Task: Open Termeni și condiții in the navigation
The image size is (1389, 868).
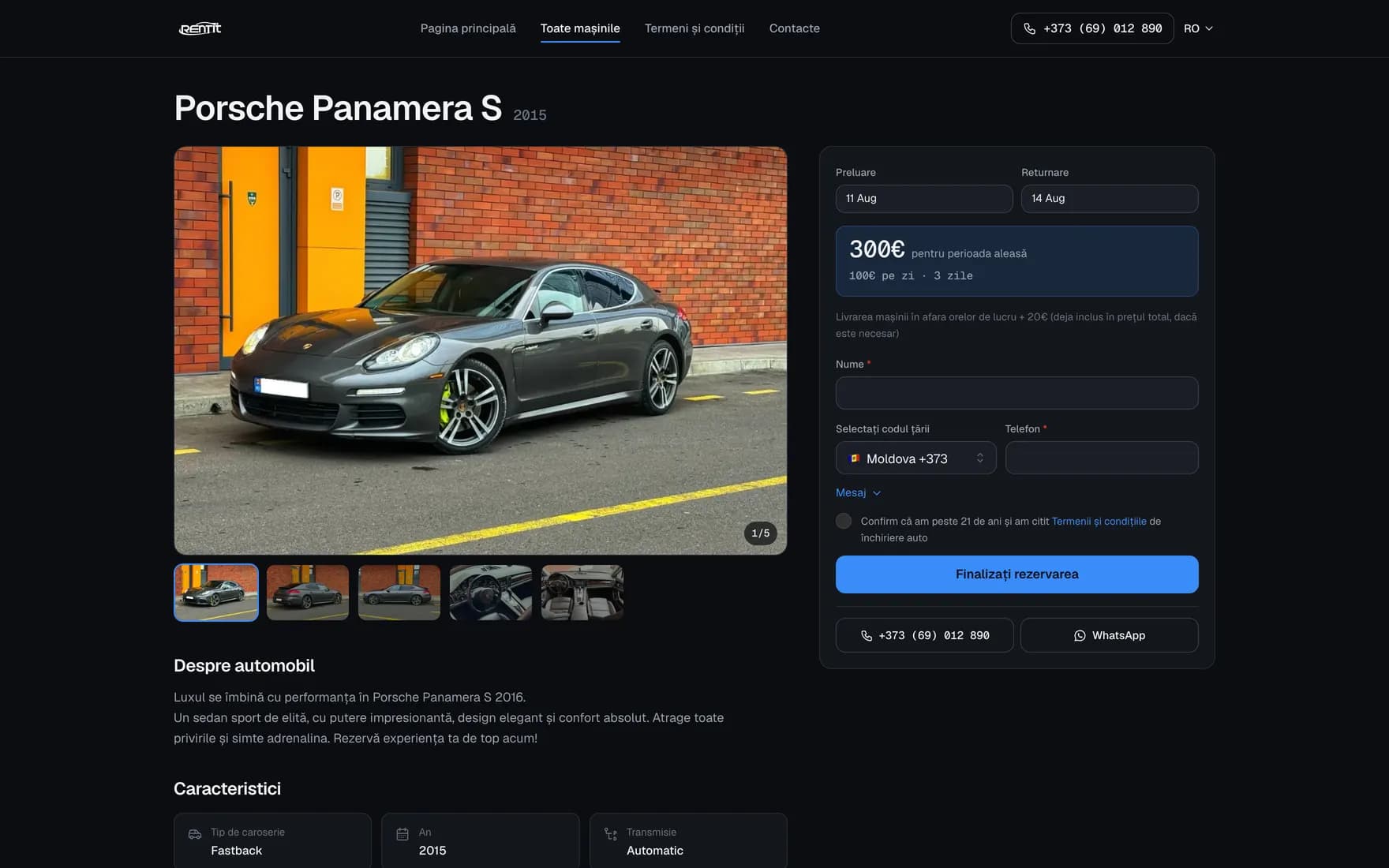Action: (694, 28)
